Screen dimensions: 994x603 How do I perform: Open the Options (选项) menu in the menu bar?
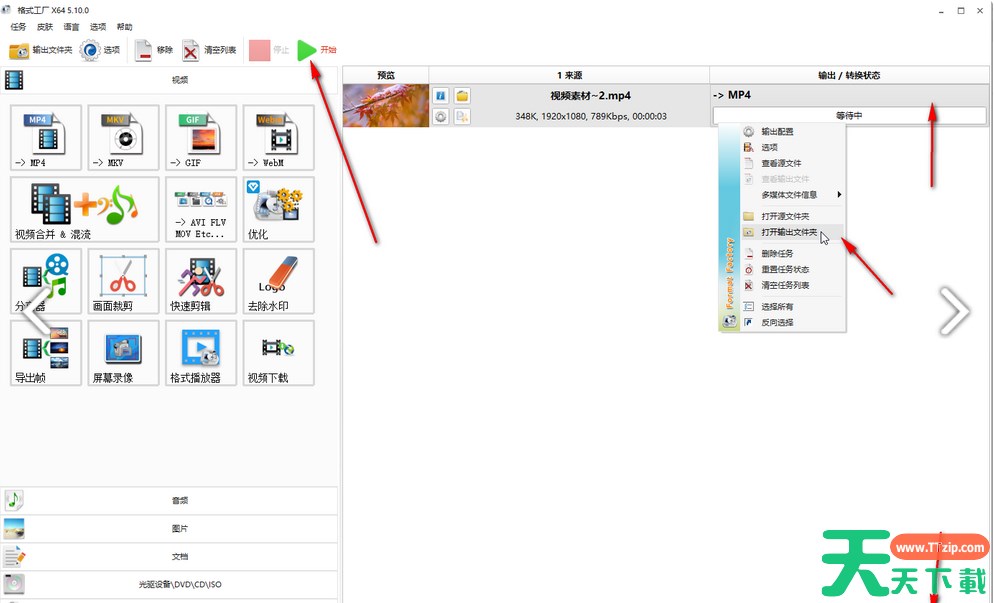(x=98, y=27)
